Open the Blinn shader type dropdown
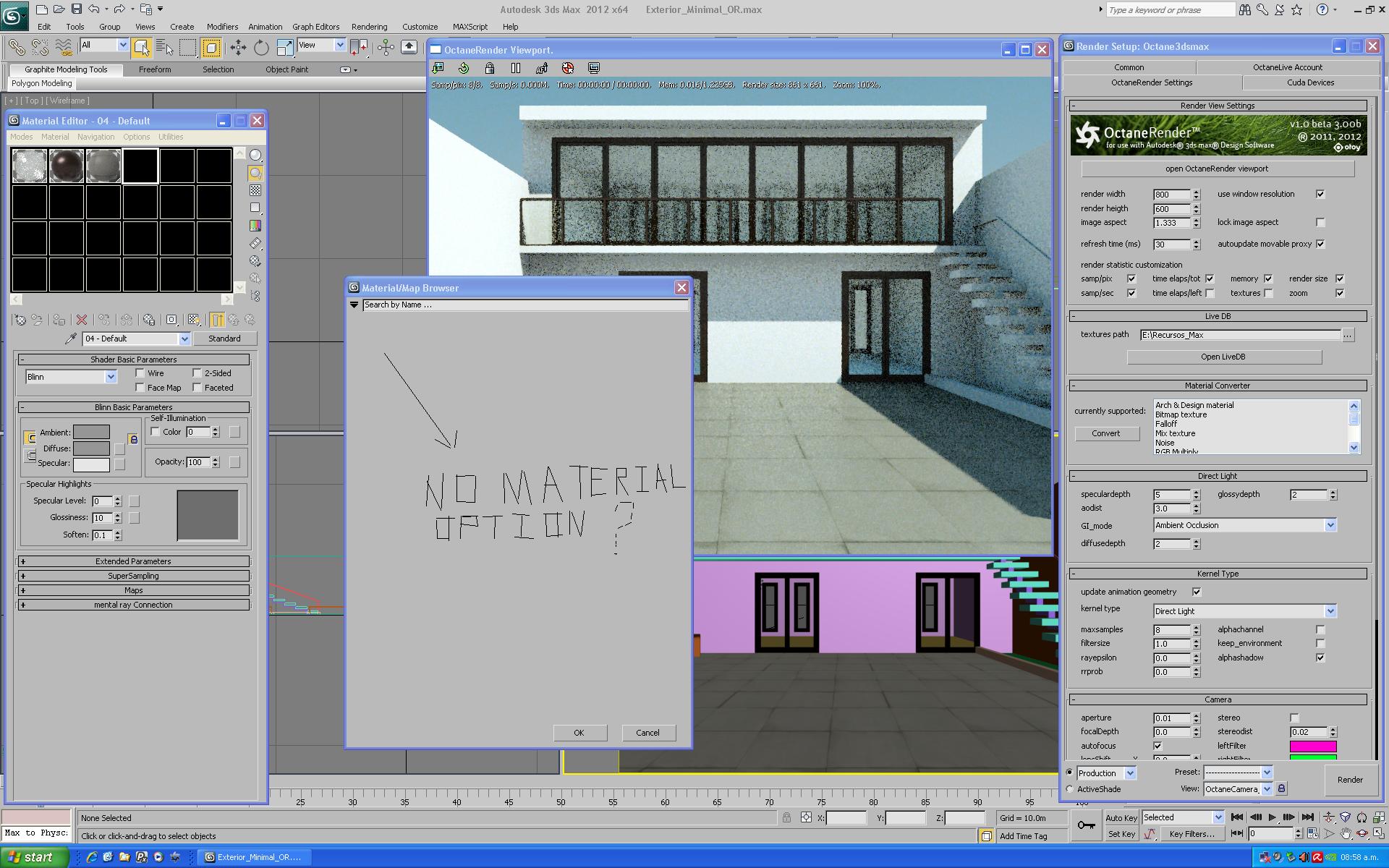Screen dimensions: 1389x868 point(111,377)
